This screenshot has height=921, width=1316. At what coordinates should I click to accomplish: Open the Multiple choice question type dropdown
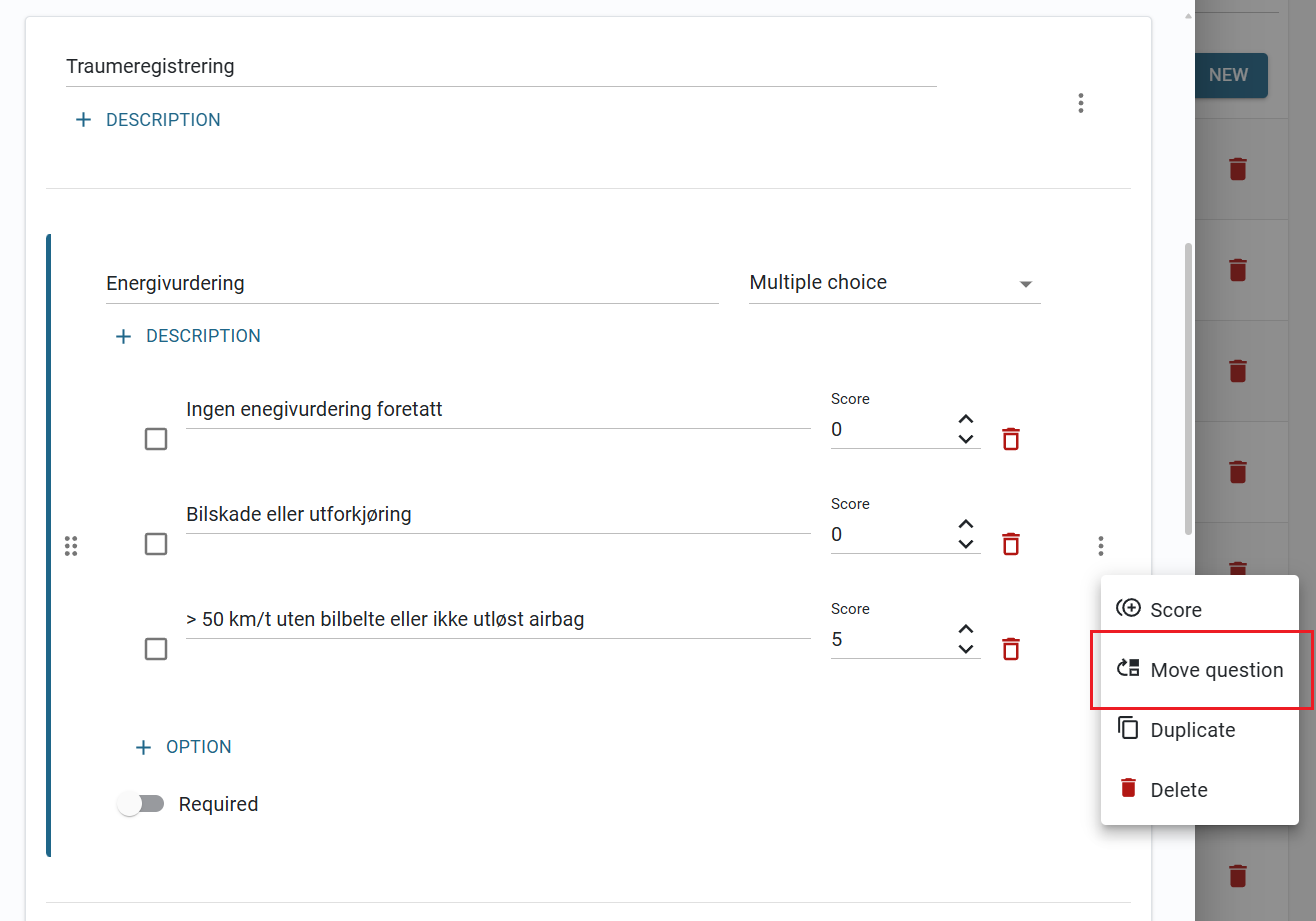tap(895, 283)
